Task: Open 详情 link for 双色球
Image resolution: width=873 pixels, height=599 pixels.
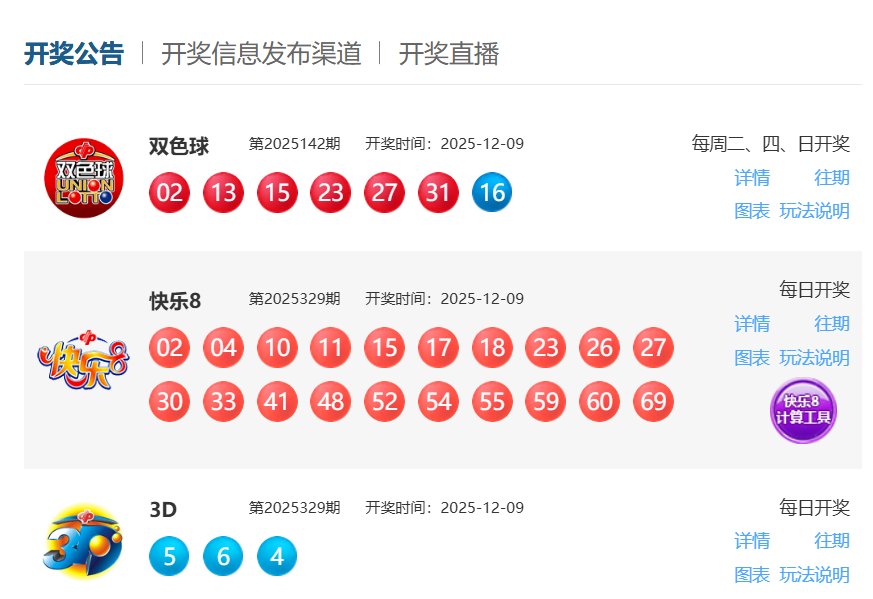Action: point(752,178)
